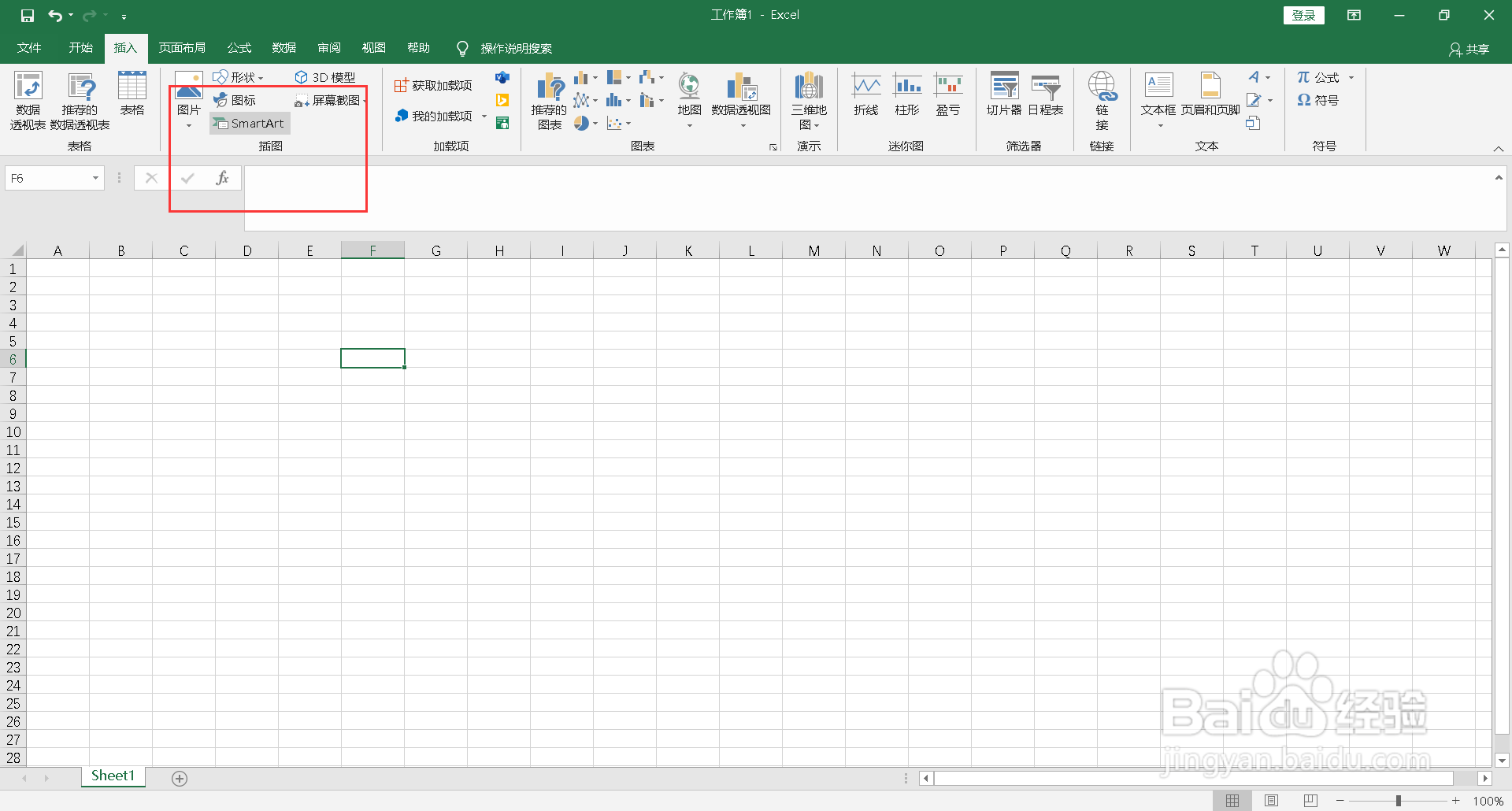Viewport: 1512px width, 811px height.
Task: Open the 文件 File tab
Action: pos(29,48)
